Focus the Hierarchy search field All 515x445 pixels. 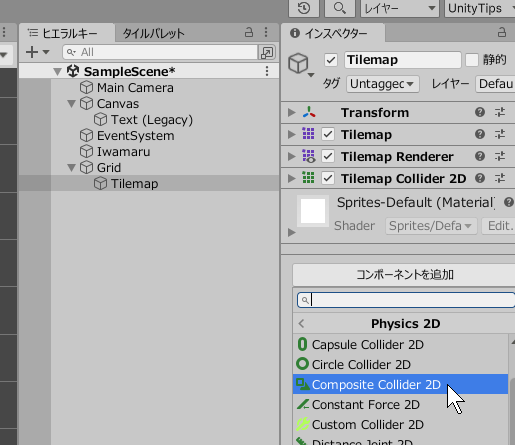tap(160, 52)
